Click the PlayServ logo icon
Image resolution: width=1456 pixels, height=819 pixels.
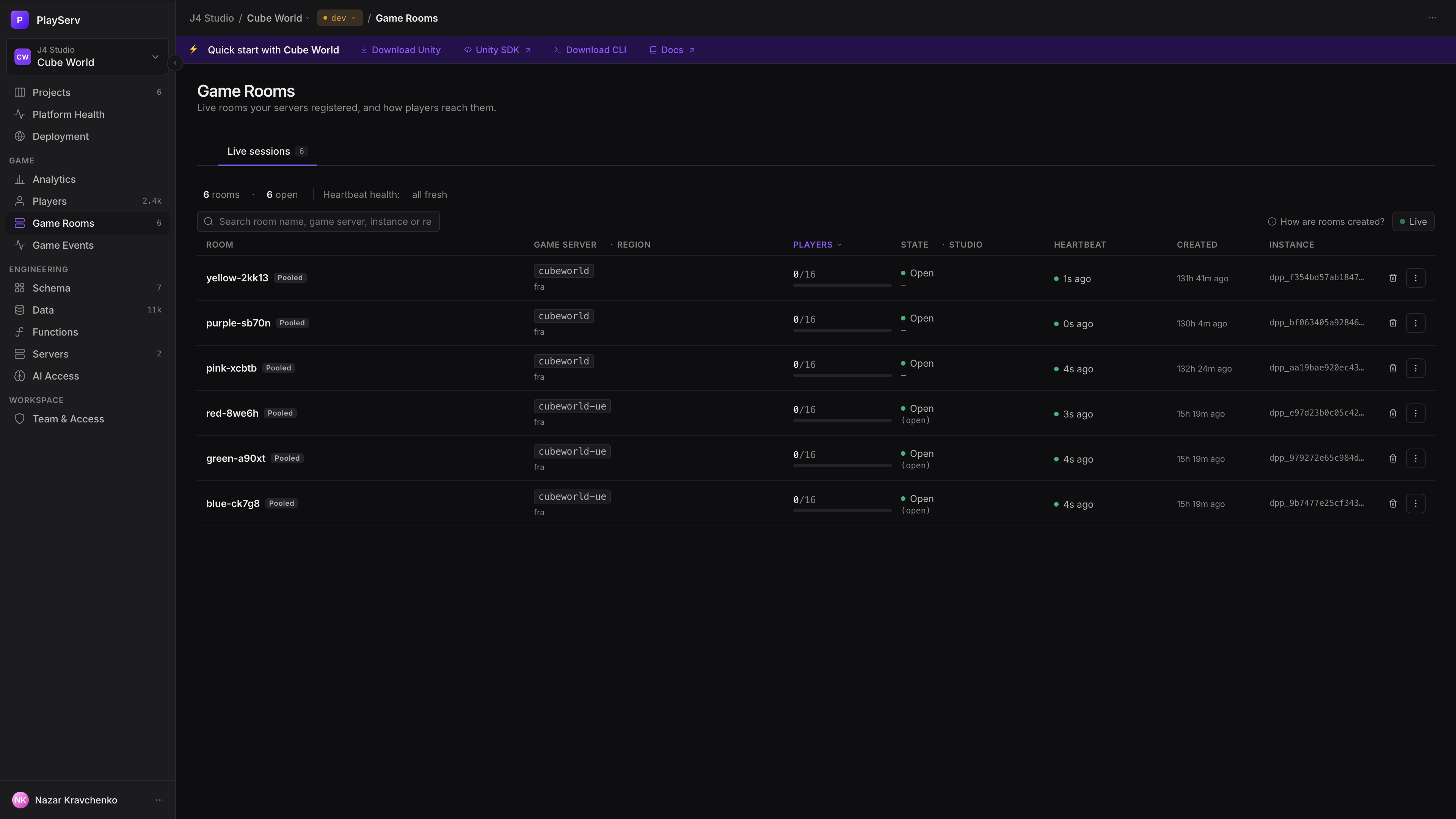click(20, 20)
